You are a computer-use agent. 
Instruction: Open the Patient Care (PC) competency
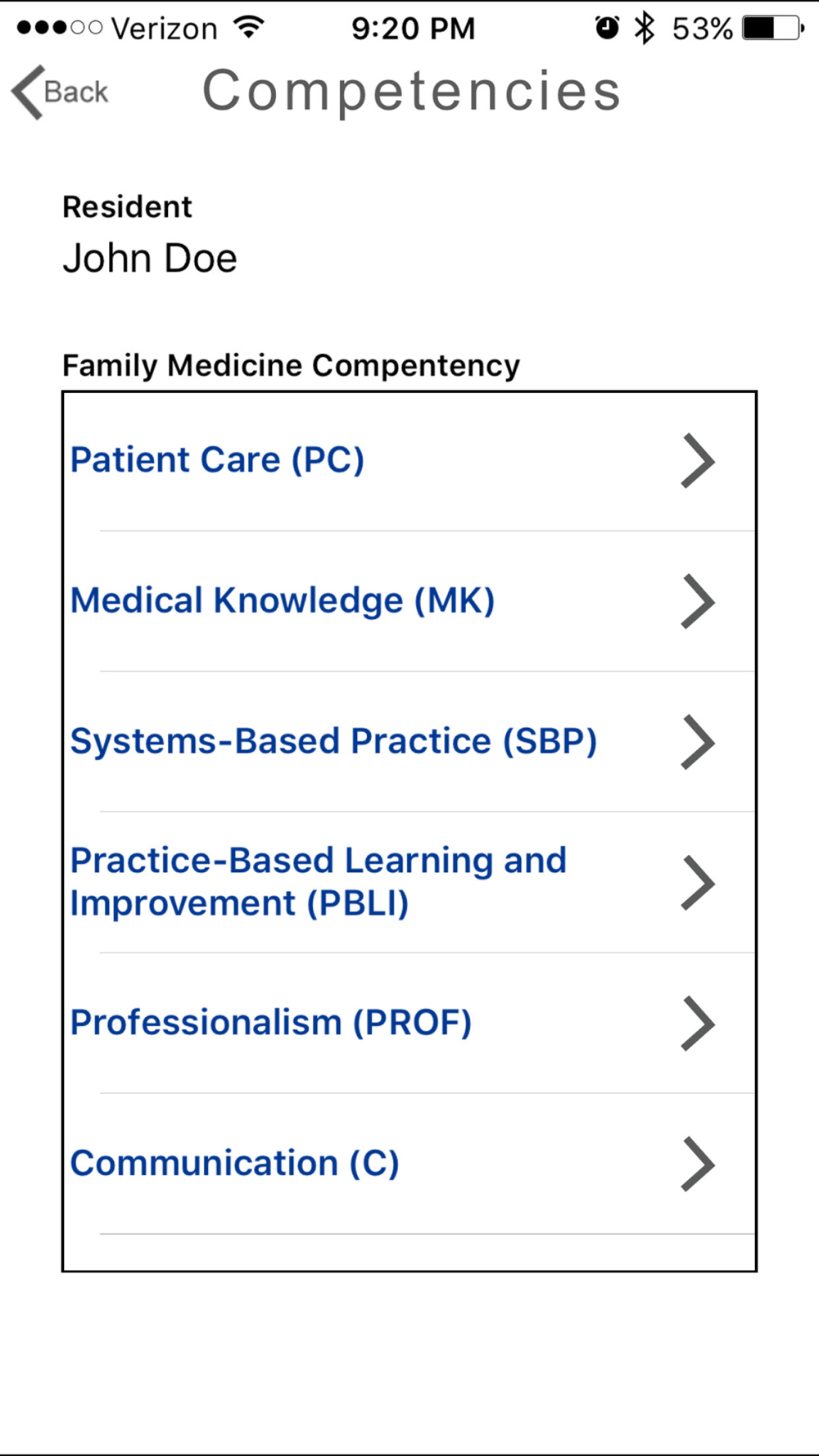point(217,460)
